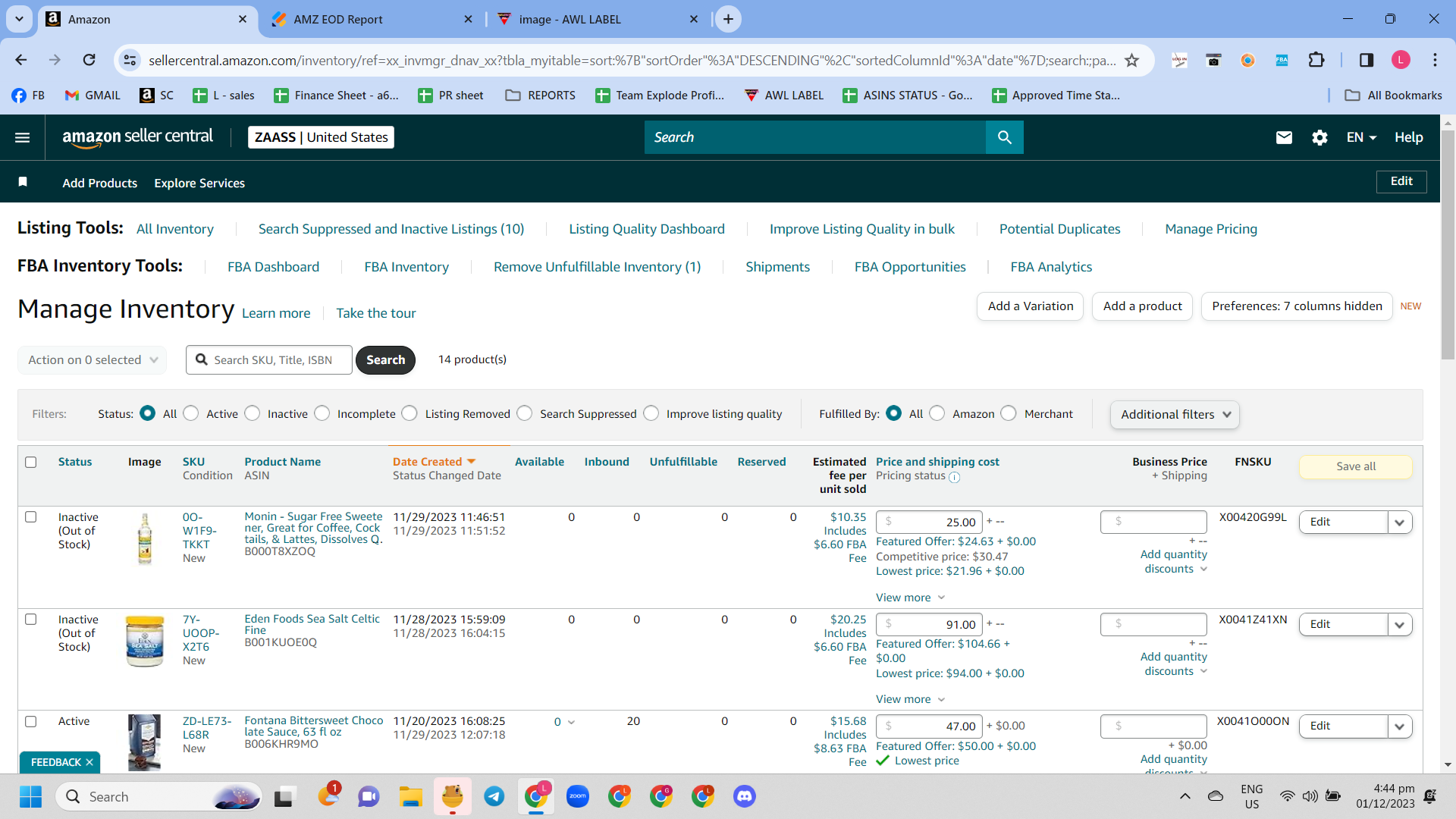Dismiss the FEEDBACK widget with its X
The height and width of the screenshot is (819, 1456).
89,762
